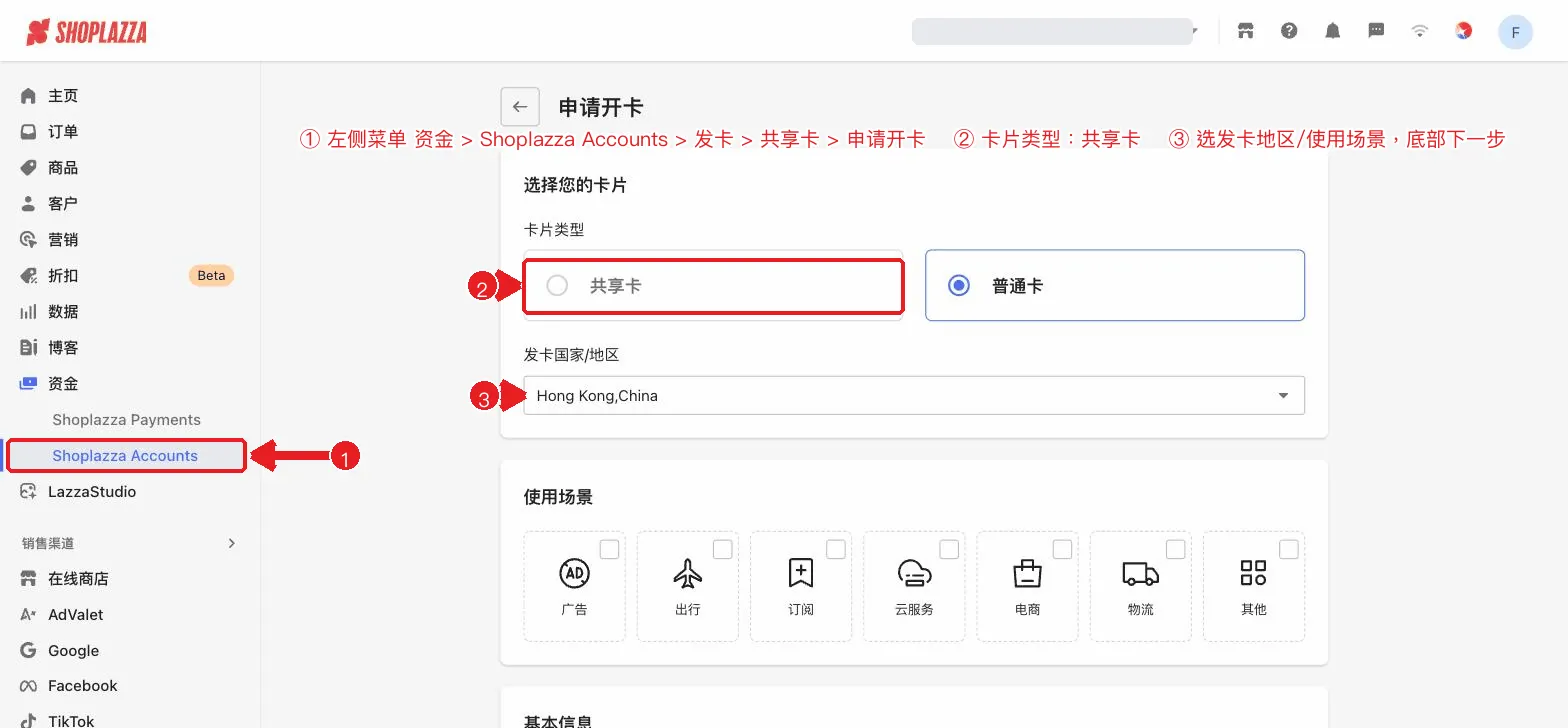This screenshot has height=728, width=1568.
Task: Choose the 物流 delivery truck card icon
Action: (1141, 573)
